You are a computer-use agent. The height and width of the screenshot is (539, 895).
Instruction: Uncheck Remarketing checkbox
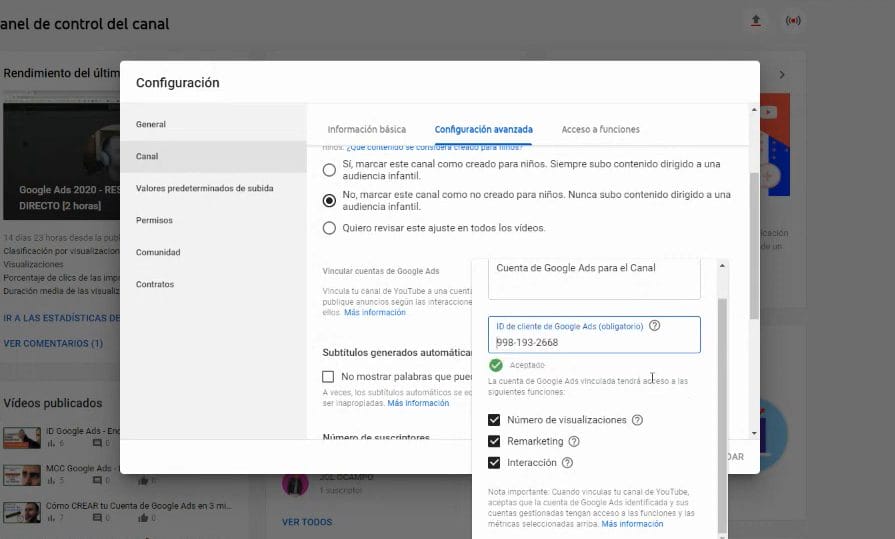[x=494, y=441]
